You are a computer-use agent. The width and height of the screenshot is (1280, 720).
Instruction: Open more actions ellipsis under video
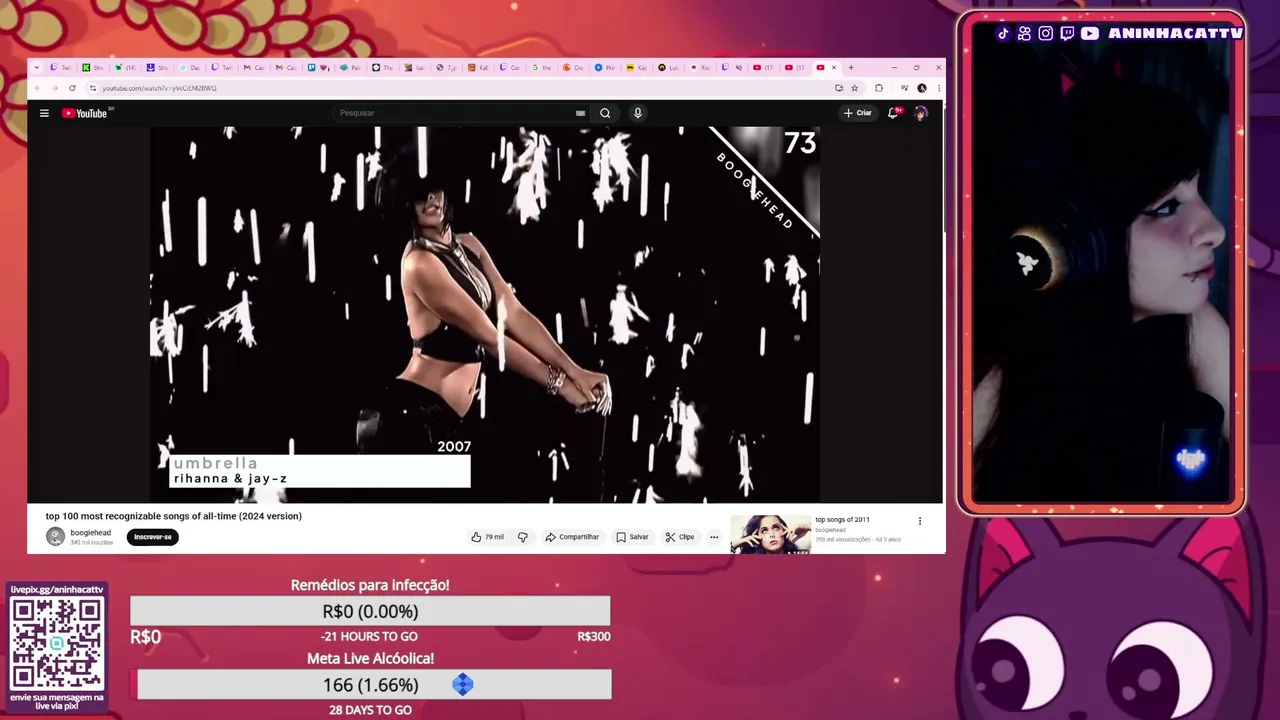(x=714, y=537)
